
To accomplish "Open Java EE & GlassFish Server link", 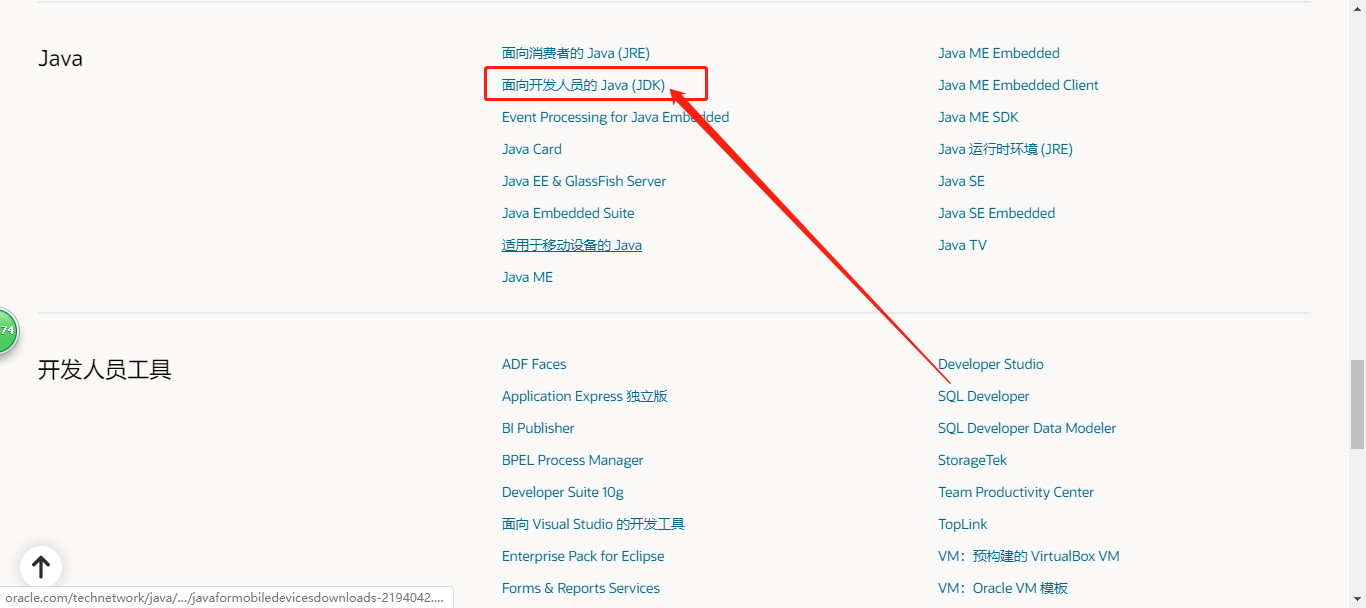I will [x=584, y=181].
